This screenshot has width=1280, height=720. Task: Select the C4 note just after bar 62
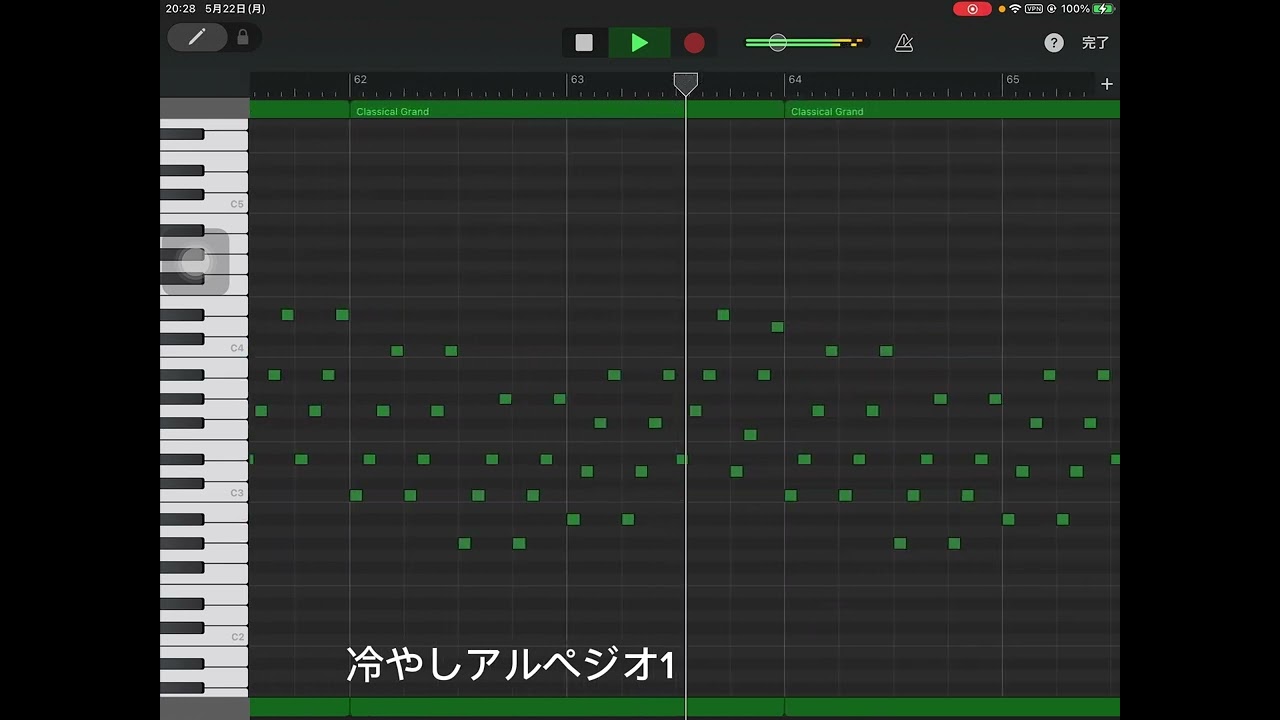[x=397, y=351]
